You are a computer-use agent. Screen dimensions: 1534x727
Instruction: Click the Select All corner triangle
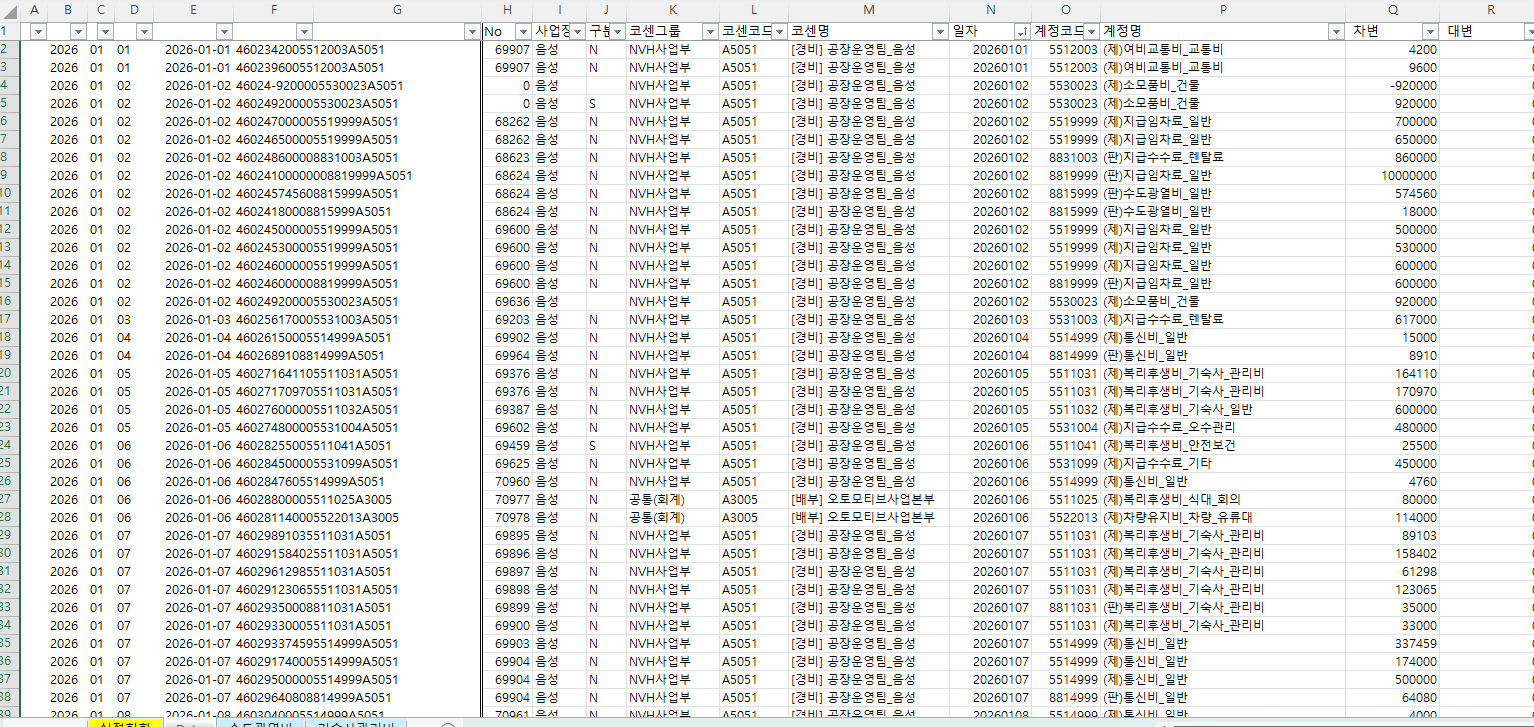pyautogui.click(x=9, y=9)
